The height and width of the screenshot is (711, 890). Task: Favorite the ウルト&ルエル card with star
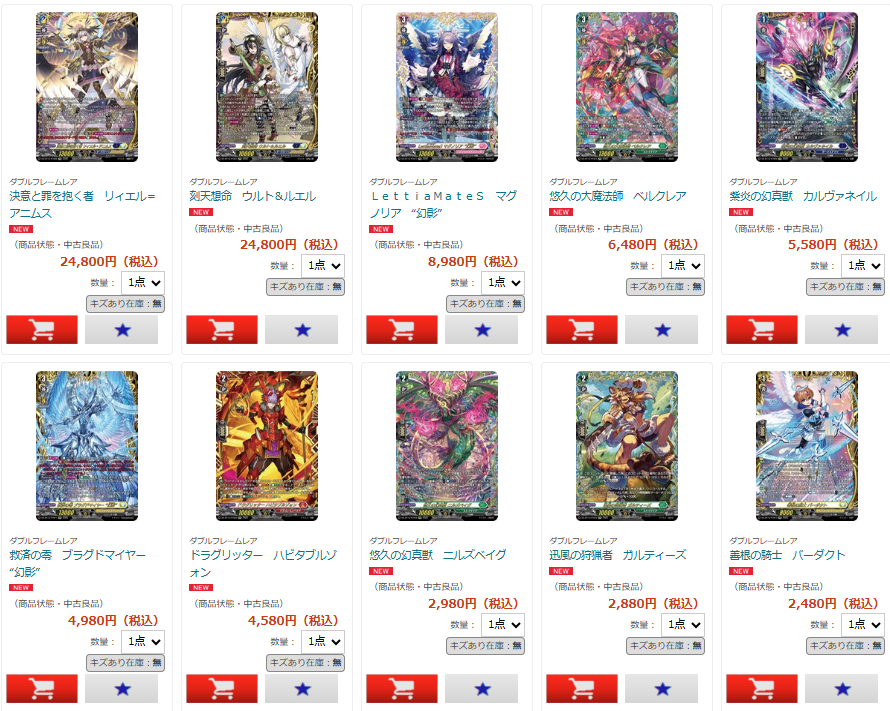(x=301, y=330)
